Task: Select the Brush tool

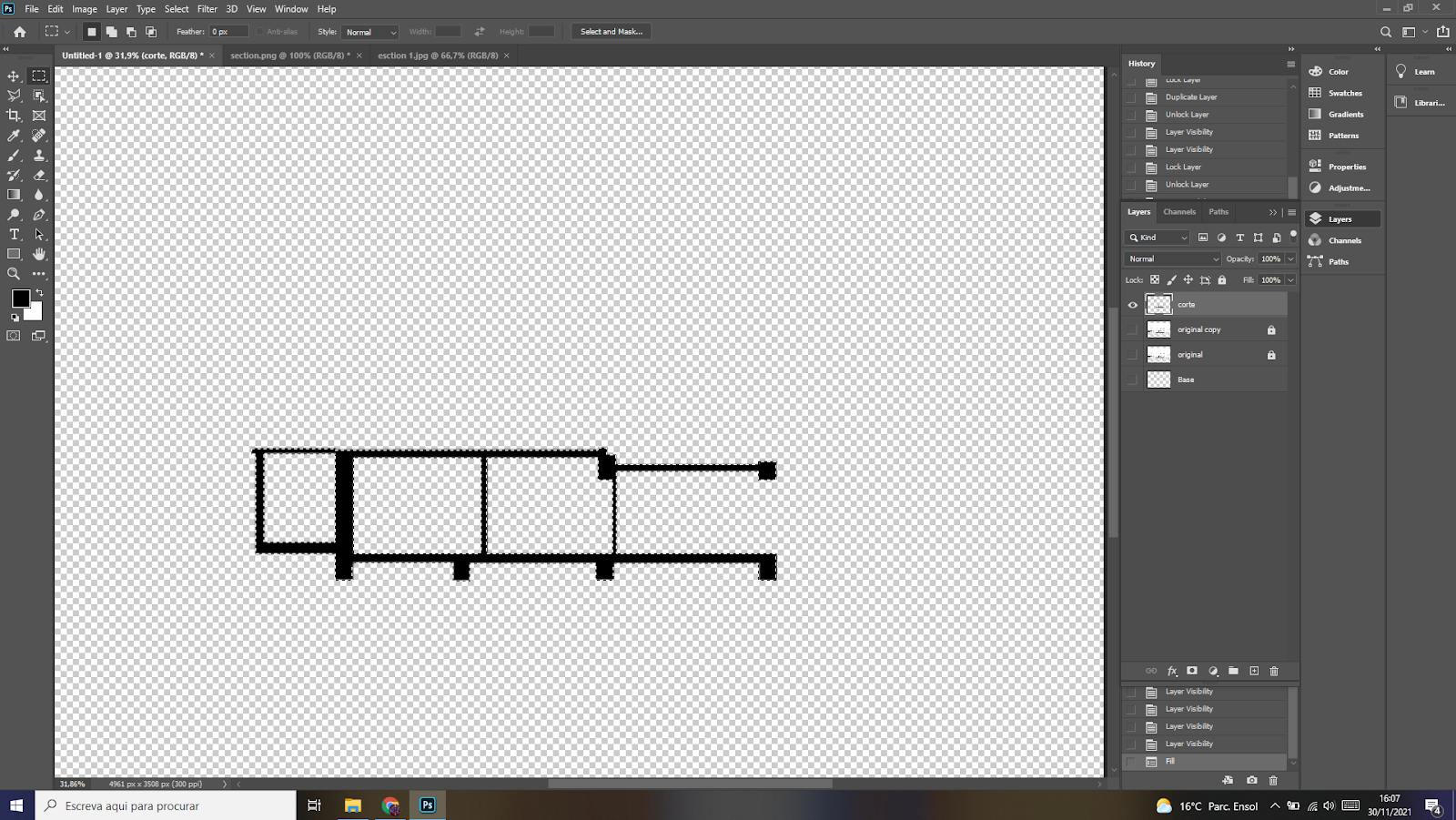Action: pyautogui.click(x=14, y=156)
